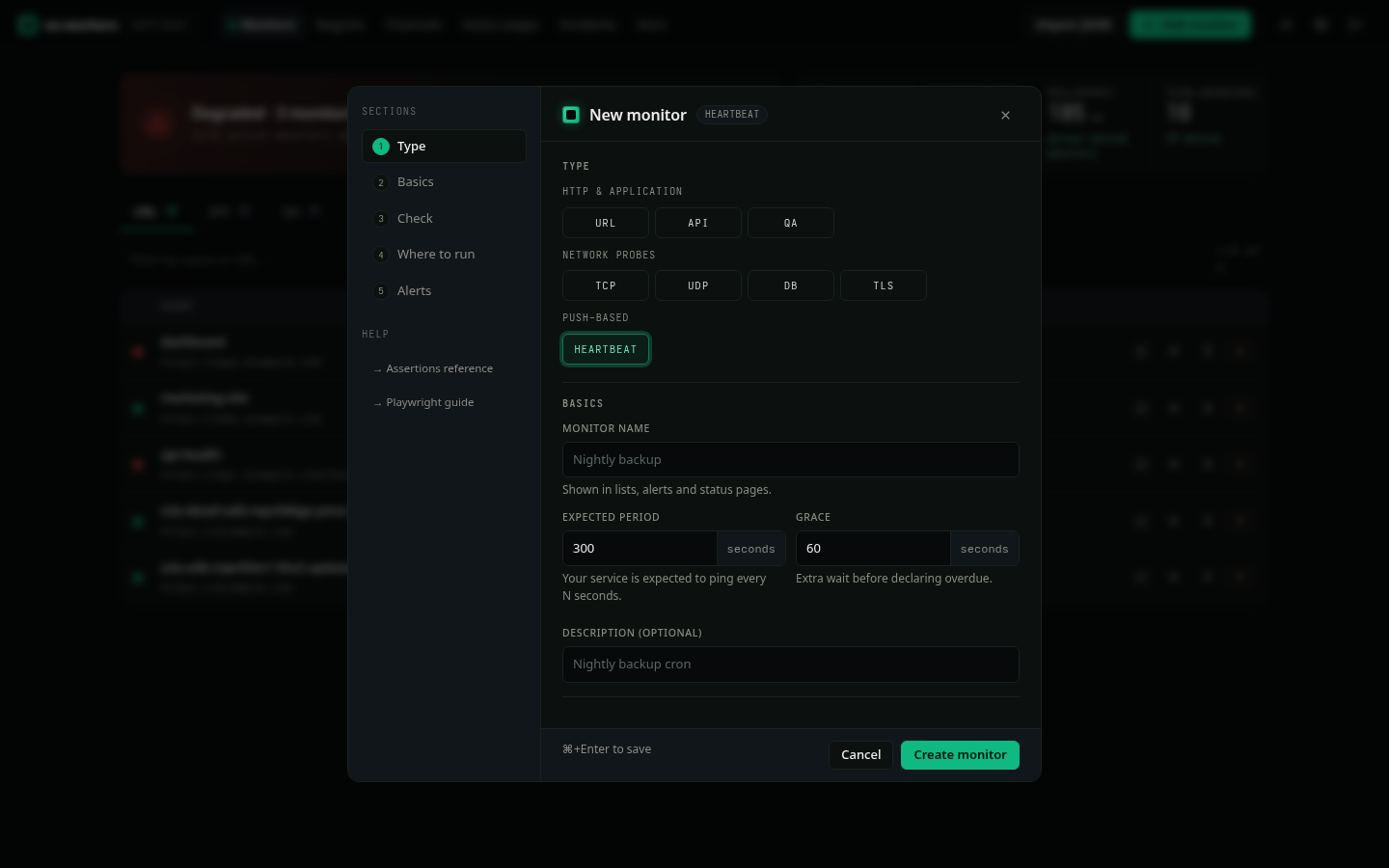Jump to the Check section

[444, 219]
